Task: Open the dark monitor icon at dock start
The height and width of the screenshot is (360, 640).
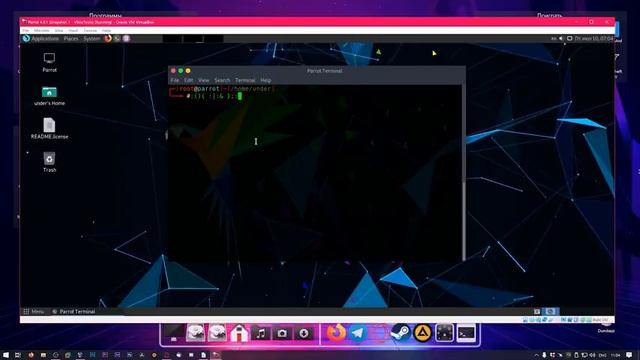Action: (x=174, y=333)
